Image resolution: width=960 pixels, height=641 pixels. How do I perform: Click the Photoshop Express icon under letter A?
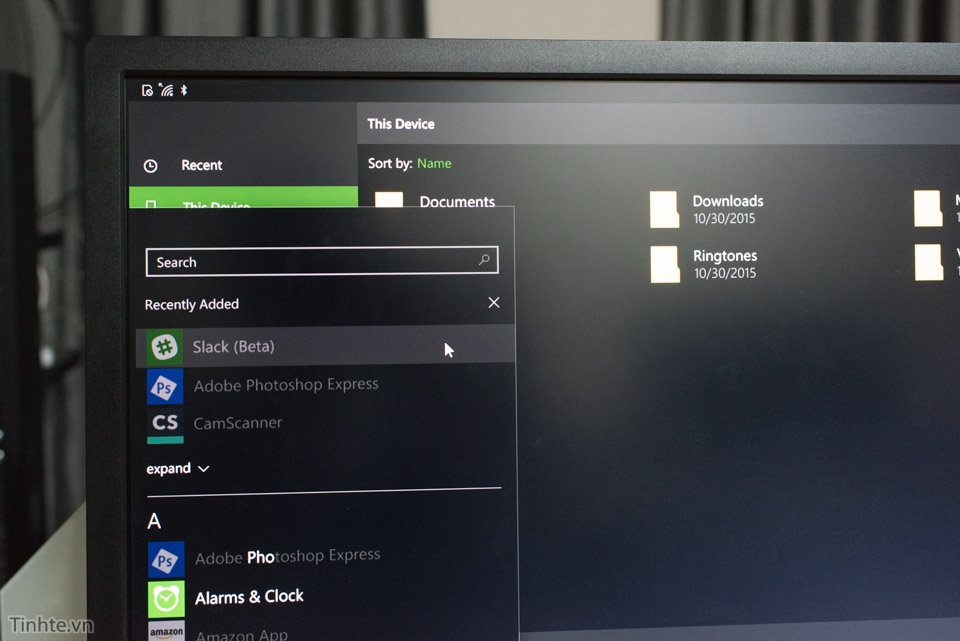[x=166, y=560]
